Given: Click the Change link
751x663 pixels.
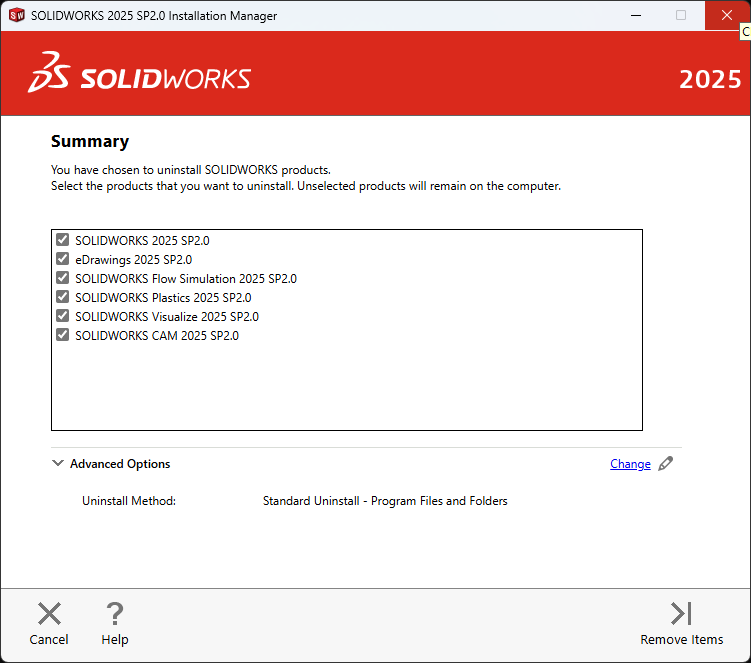Looking at the screenshot, I should point(630,464).
